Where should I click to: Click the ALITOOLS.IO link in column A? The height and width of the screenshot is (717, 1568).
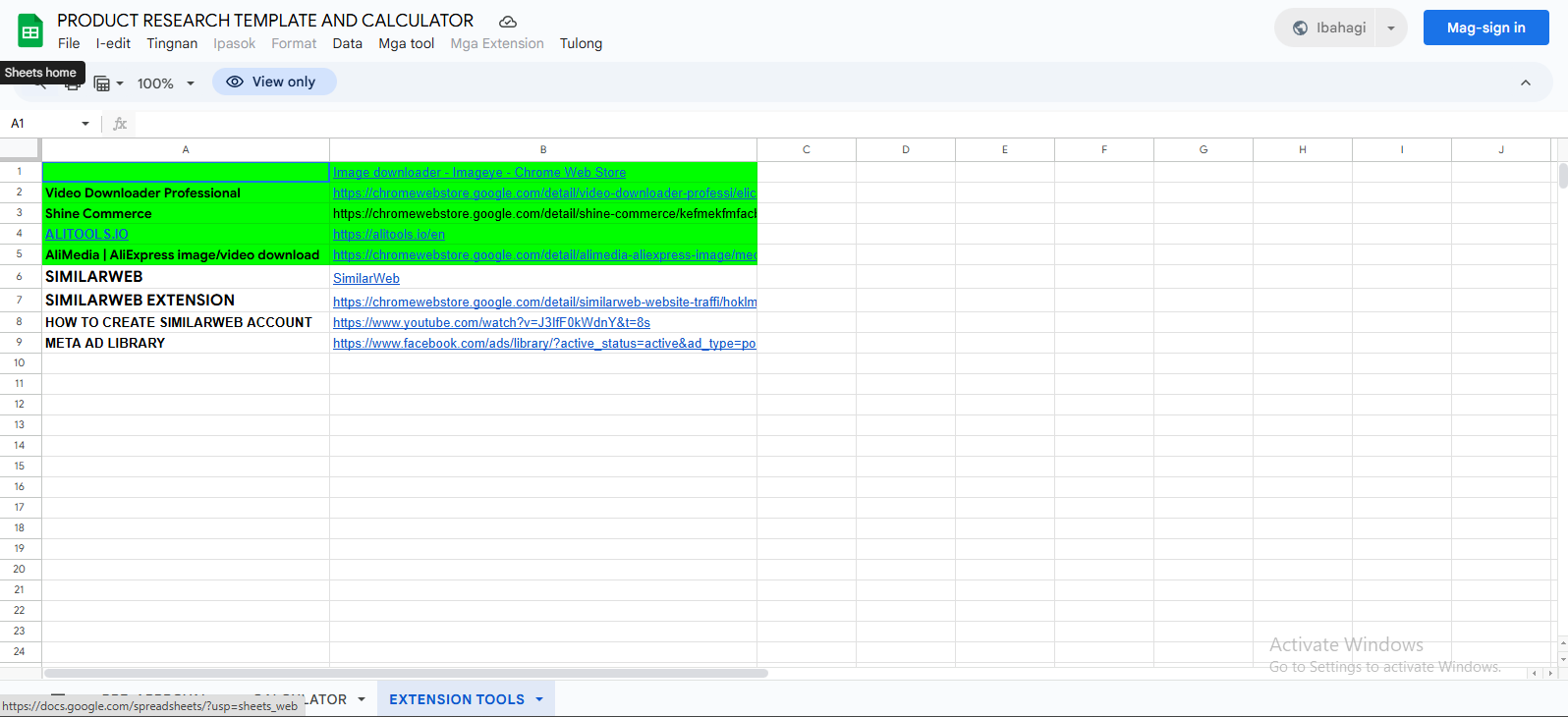[86, 234]
